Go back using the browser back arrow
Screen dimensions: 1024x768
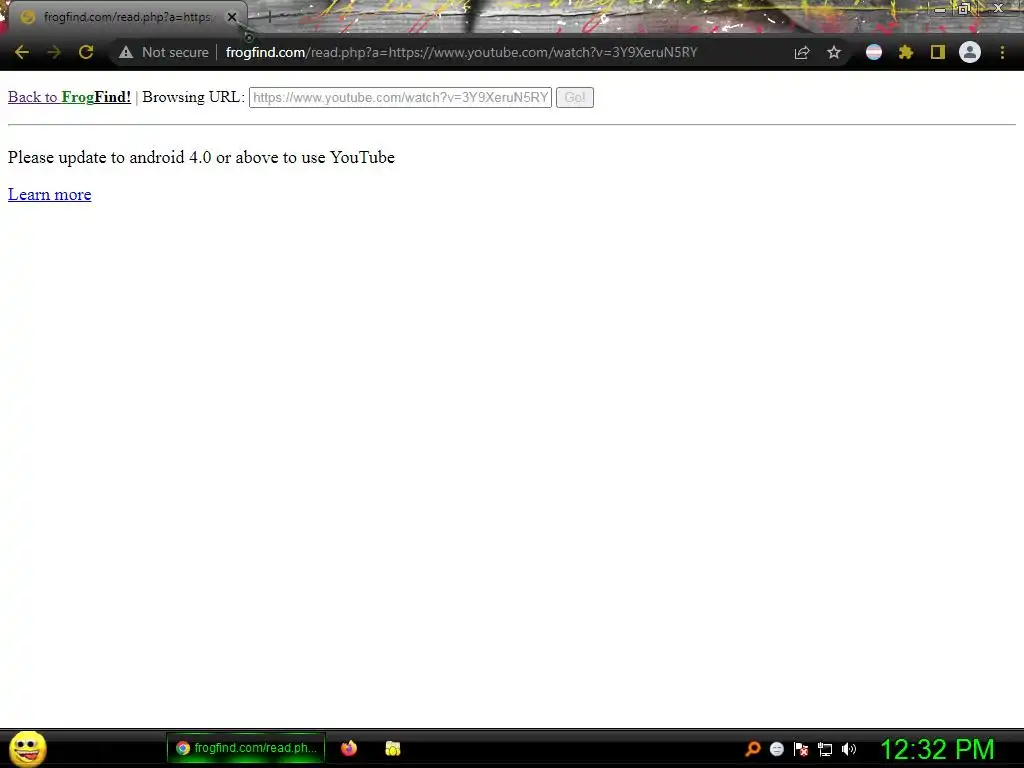[22, 52]
